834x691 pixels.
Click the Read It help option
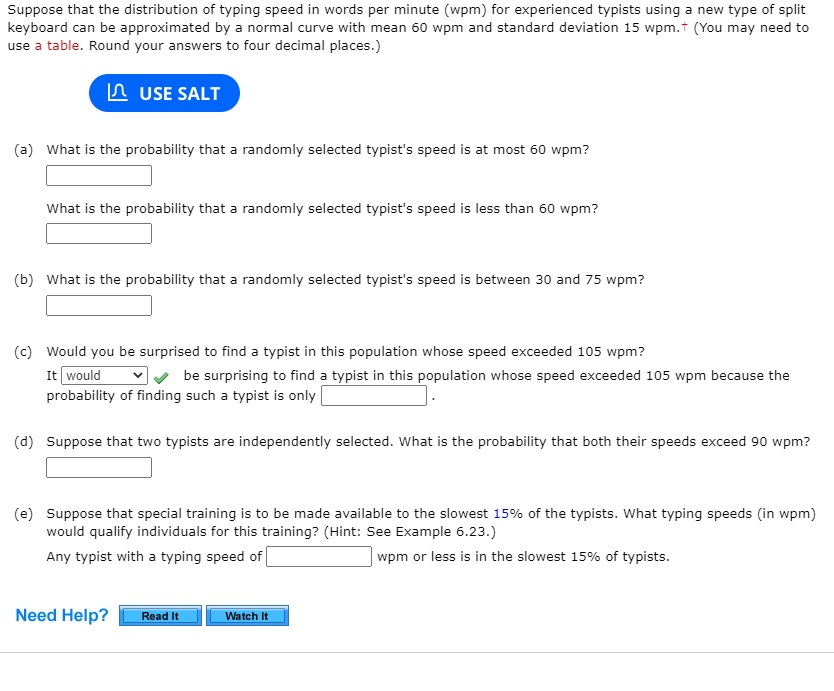[x=159, y=616]
